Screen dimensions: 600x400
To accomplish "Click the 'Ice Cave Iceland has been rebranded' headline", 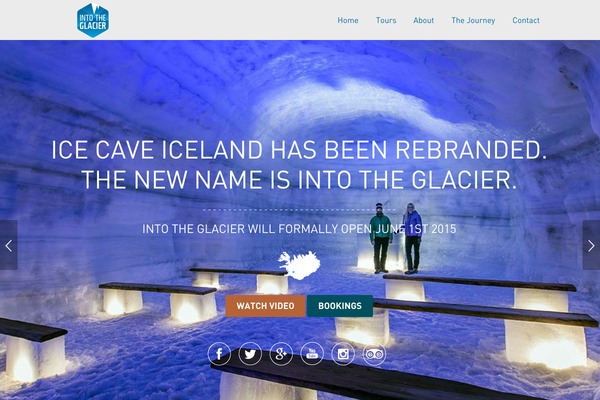I will click(x=299, y=150).
